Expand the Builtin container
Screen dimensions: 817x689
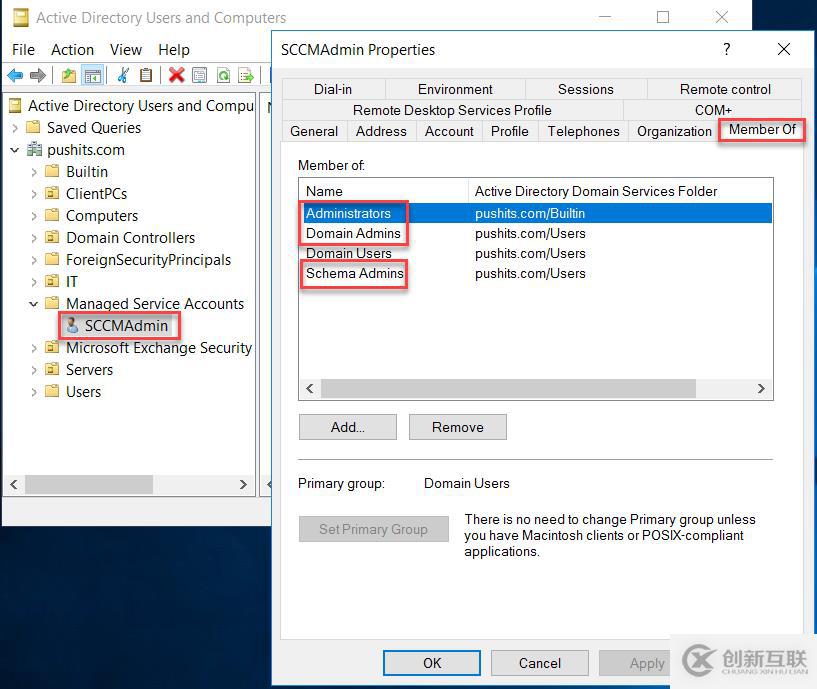[x=34, y=172]
